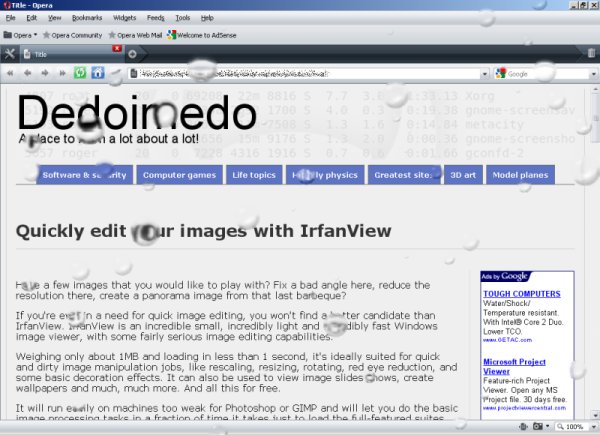Open the Widgets menu
The height and width of the screenshot is (435, 600).
click(x=124, y=18)
